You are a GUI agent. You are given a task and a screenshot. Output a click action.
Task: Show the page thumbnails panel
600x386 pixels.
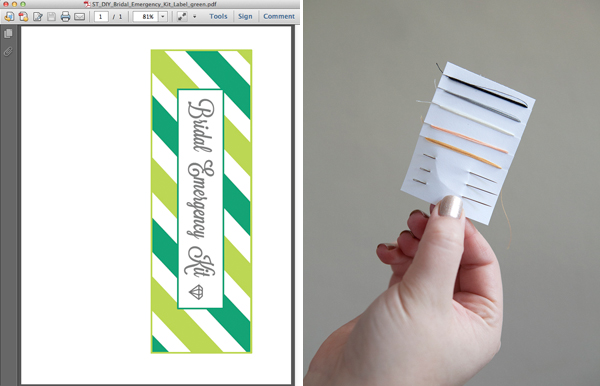8,34
